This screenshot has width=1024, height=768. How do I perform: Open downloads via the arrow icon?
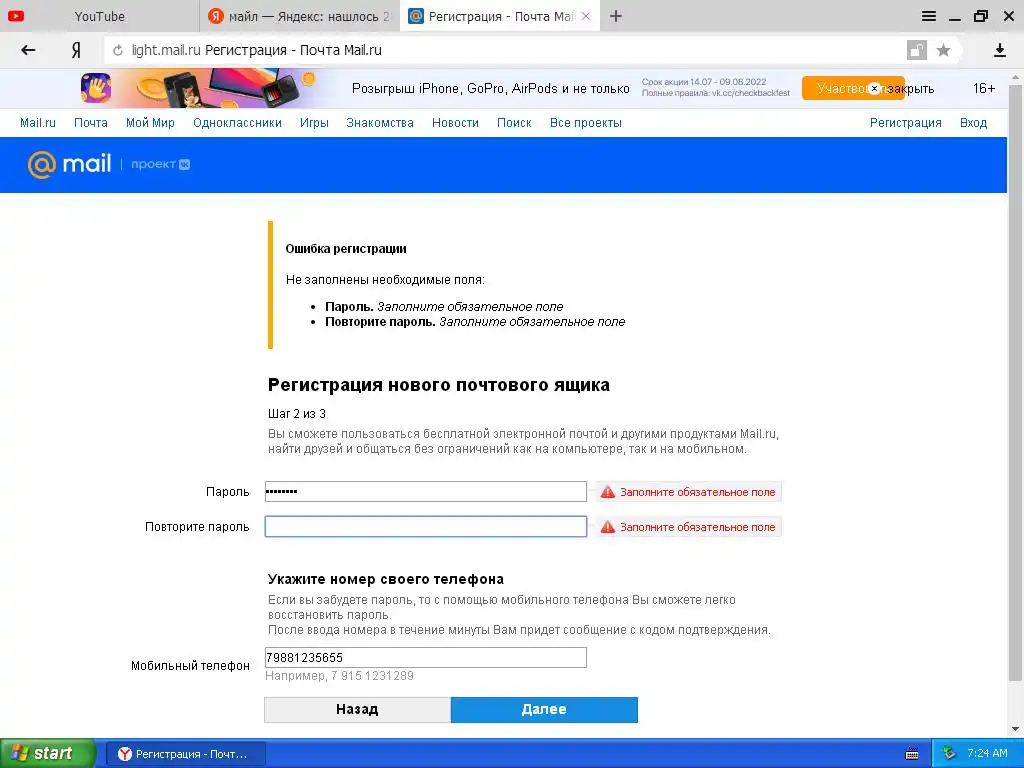pos(999,50)
